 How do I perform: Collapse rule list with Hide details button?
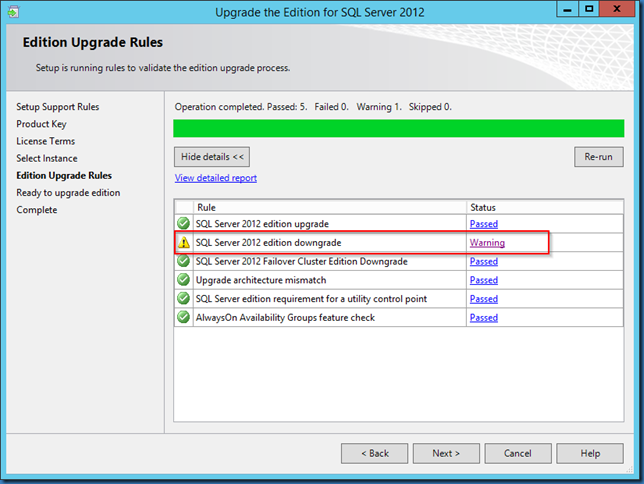coord(212,157)
